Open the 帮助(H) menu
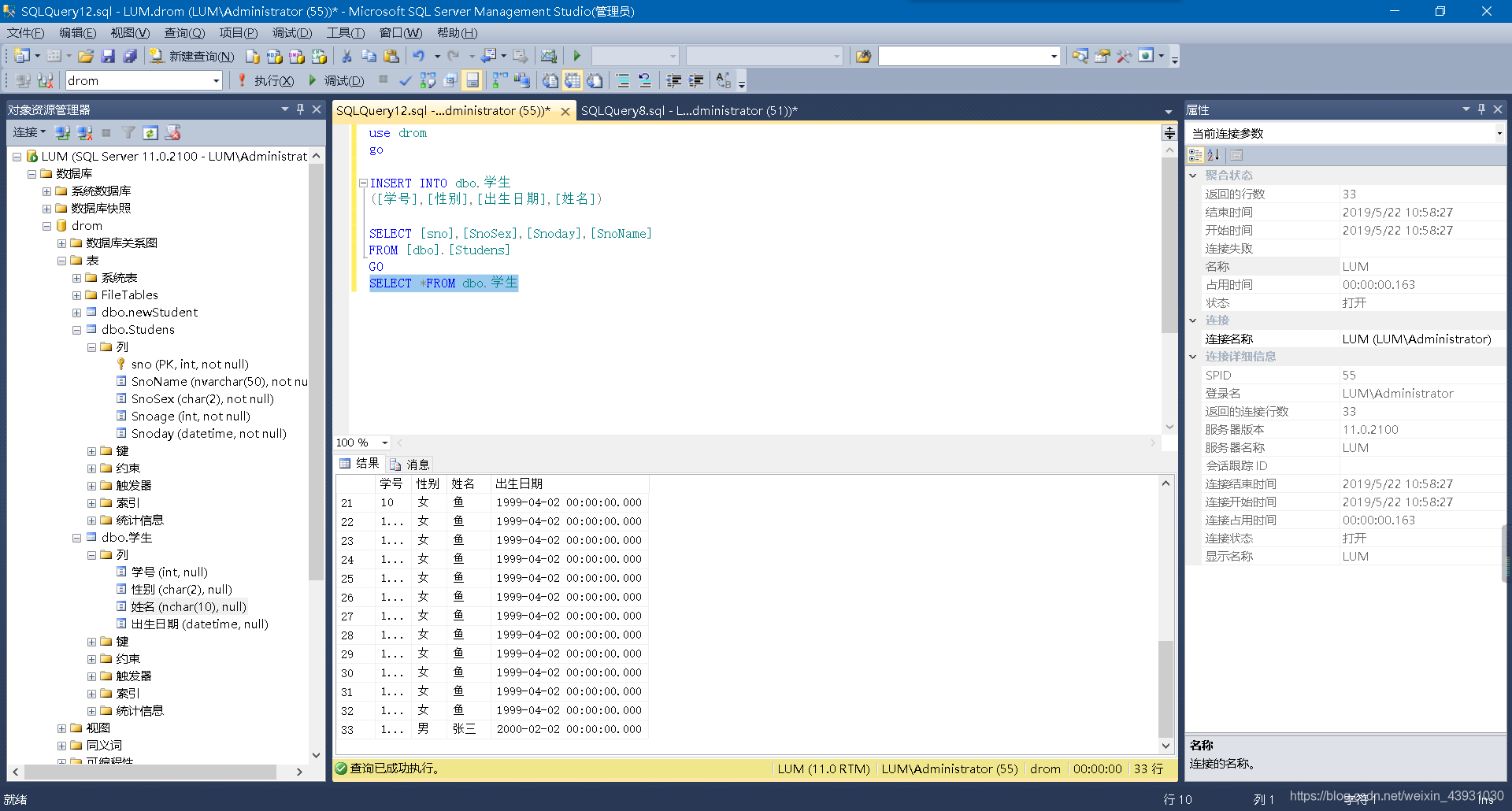The width and height of the screenshot is (1512, 811). tap(458, 33)
